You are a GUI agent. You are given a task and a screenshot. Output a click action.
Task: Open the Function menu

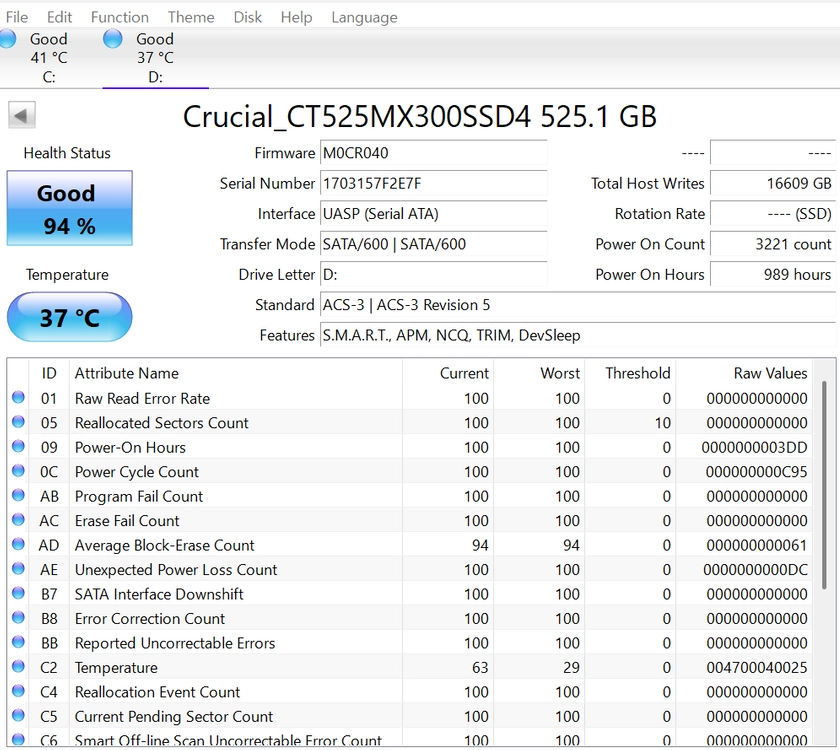tap(119, 17)
